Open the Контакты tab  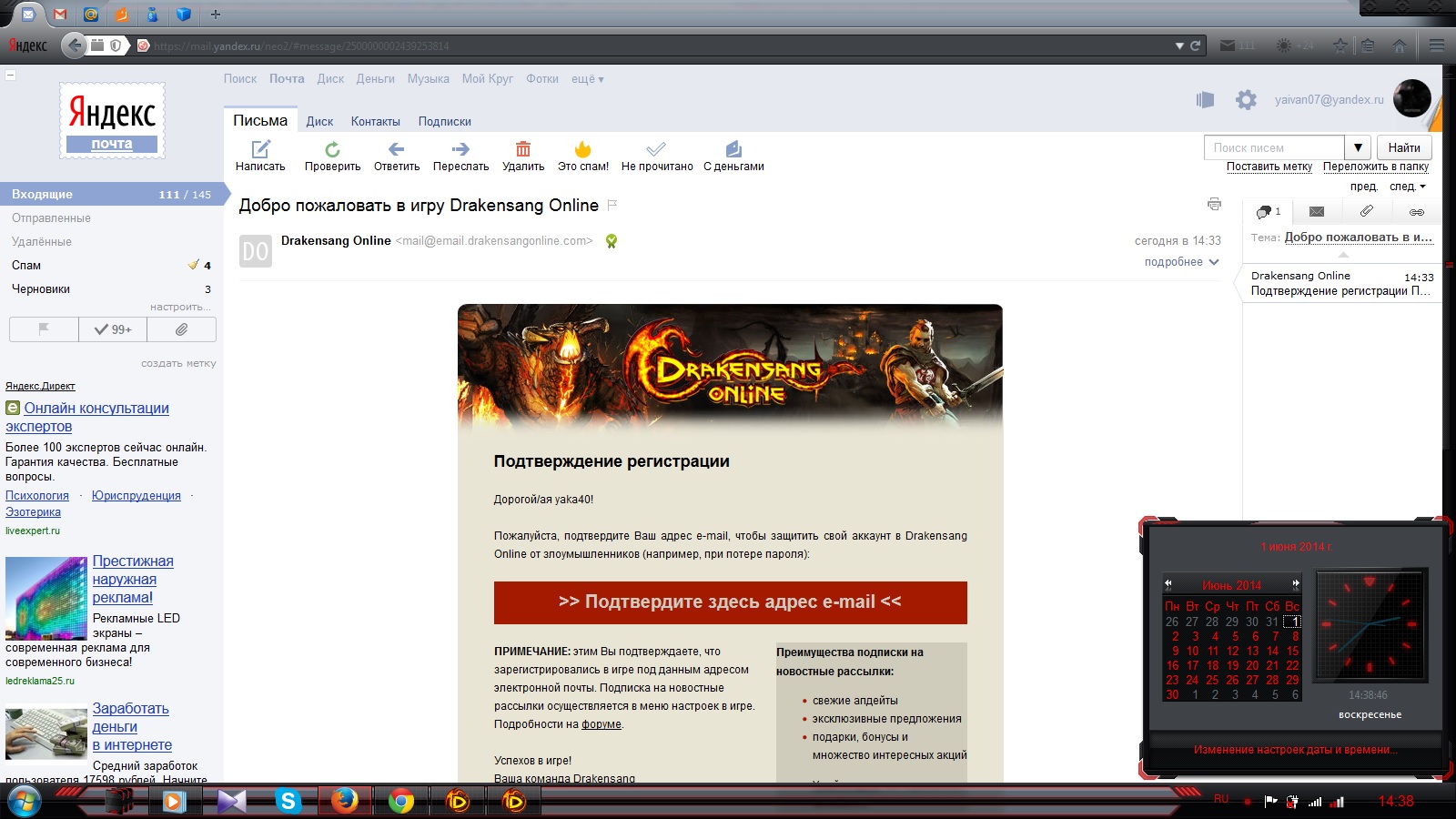[376, 121]
